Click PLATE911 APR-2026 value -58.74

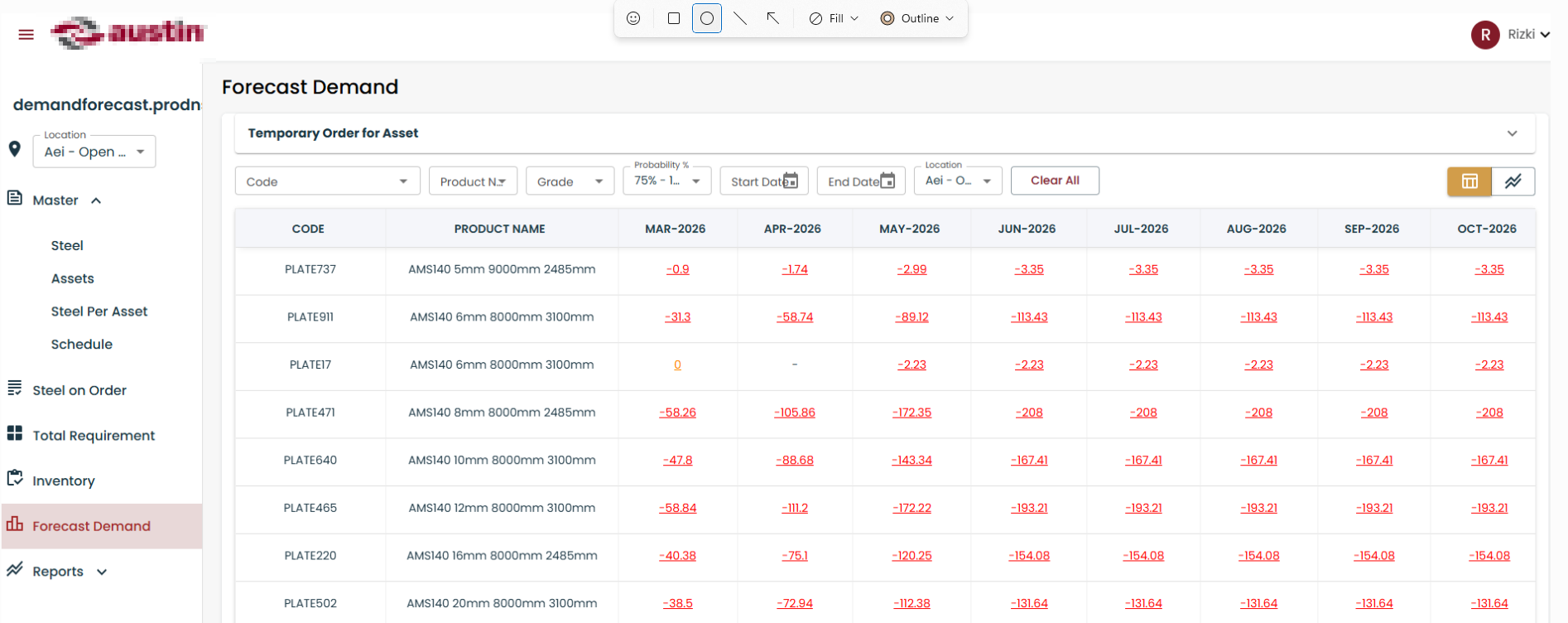click(x=795, y=317)
